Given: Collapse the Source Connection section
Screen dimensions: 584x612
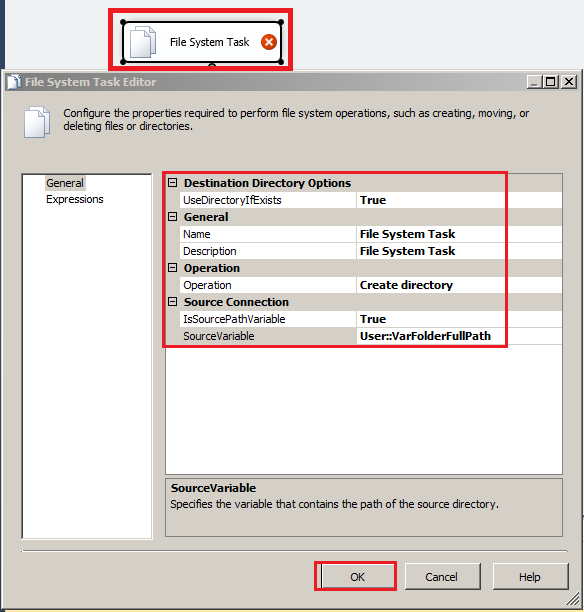Looking at the screenshot, I should (173, 302).
